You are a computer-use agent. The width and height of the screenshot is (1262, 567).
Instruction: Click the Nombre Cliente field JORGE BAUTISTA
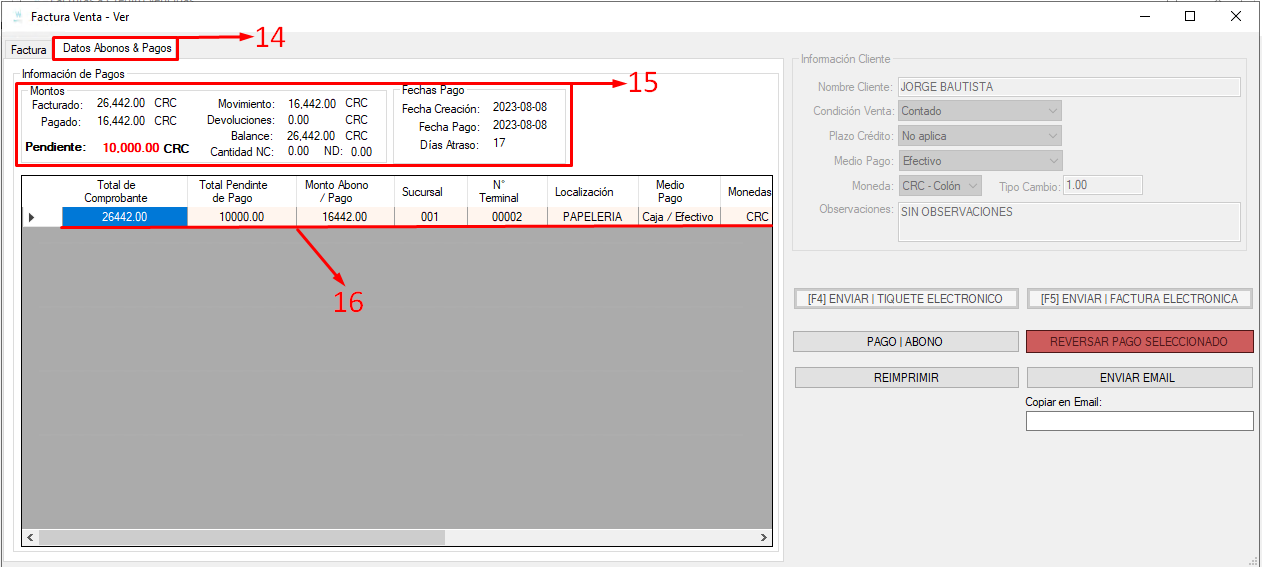pyautogui.click(x=1069, y=87)
